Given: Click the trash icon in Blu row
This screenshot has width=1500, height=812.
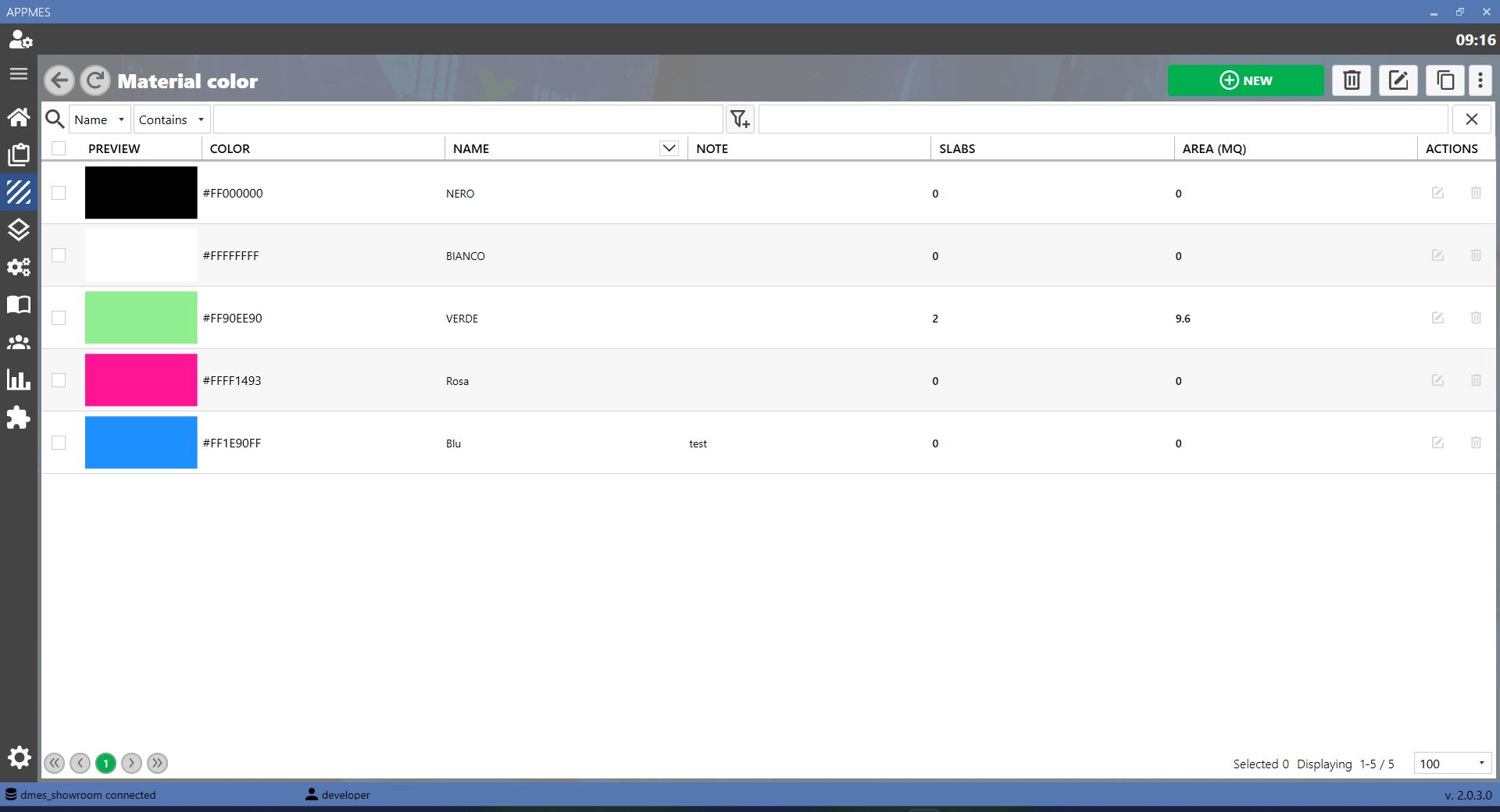Looking at the screenshot, I should click(1476, 443).
